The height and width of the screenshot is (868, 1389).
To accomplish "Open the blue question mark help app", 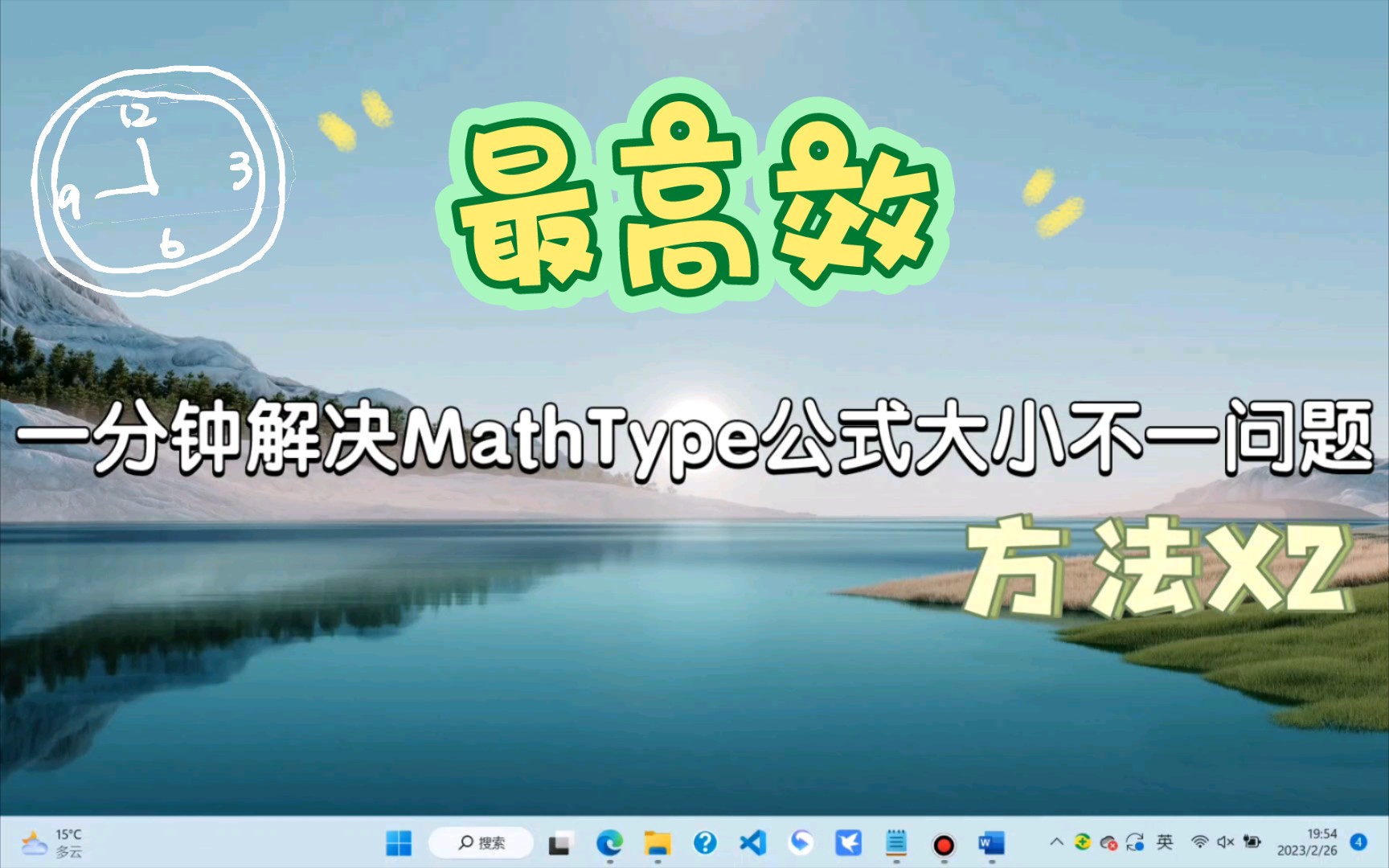I will [705, 843].
